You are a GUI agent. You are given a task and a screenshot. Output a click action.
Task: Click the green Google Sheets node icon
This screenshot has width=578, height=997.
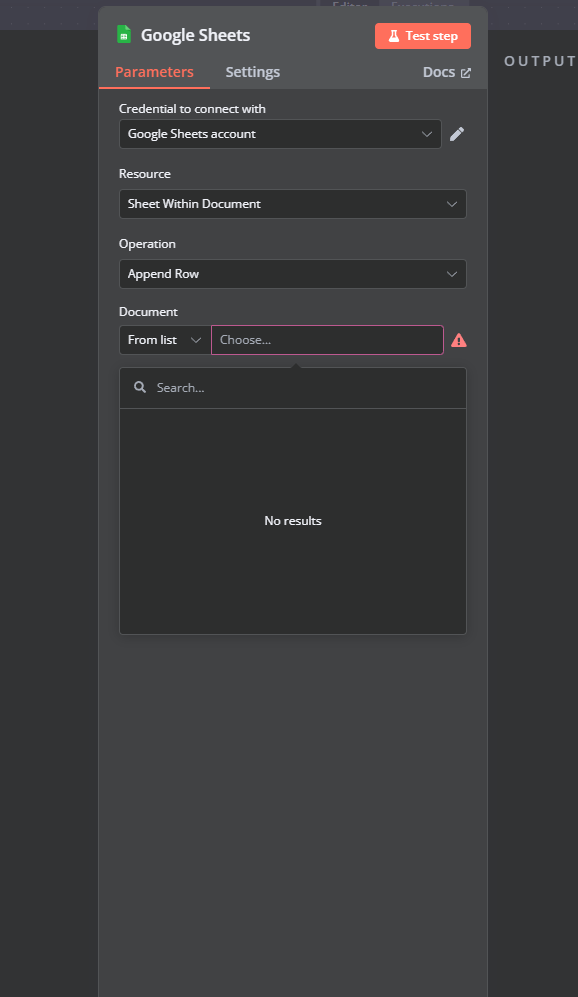(x=124, y=35)
